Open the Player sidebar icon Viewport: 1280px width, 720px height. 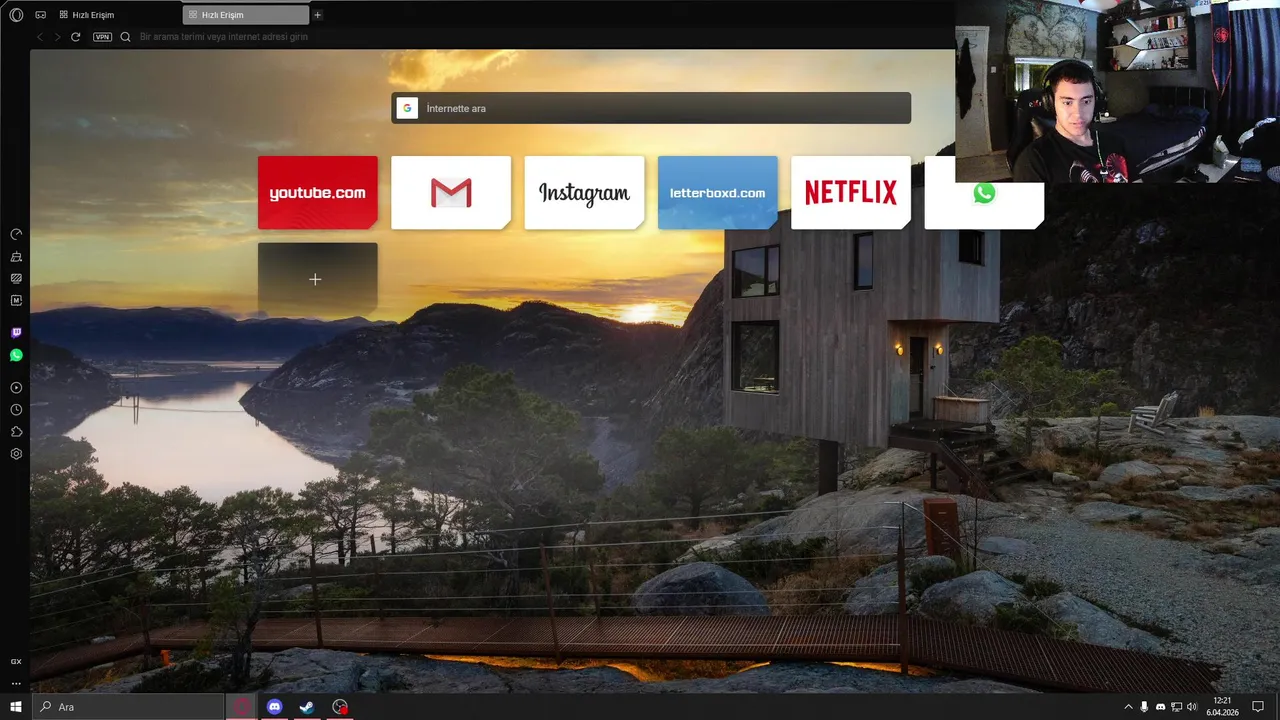point(16,387)
